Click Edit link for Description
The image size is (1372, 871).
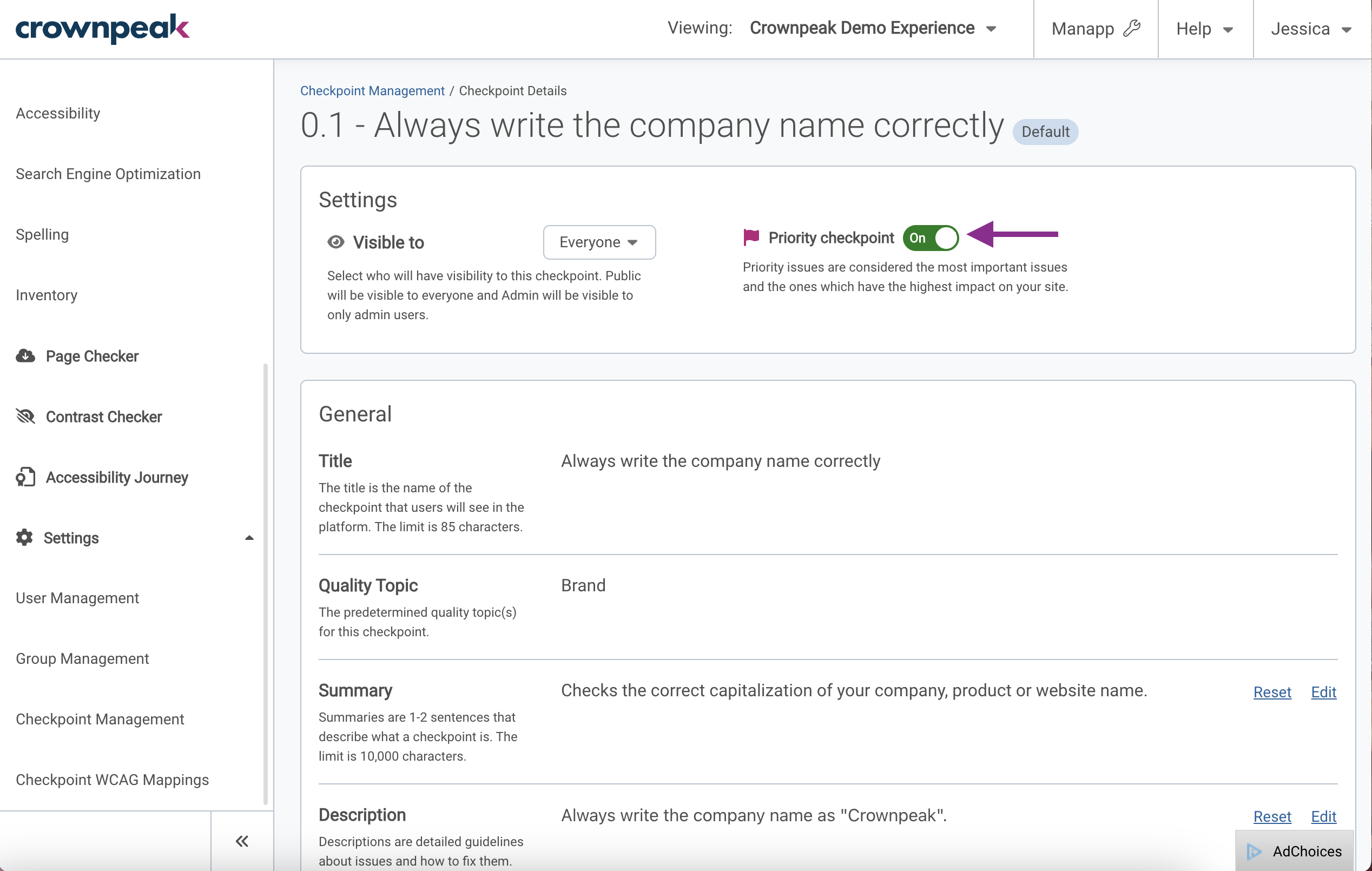coord(1323,816)
